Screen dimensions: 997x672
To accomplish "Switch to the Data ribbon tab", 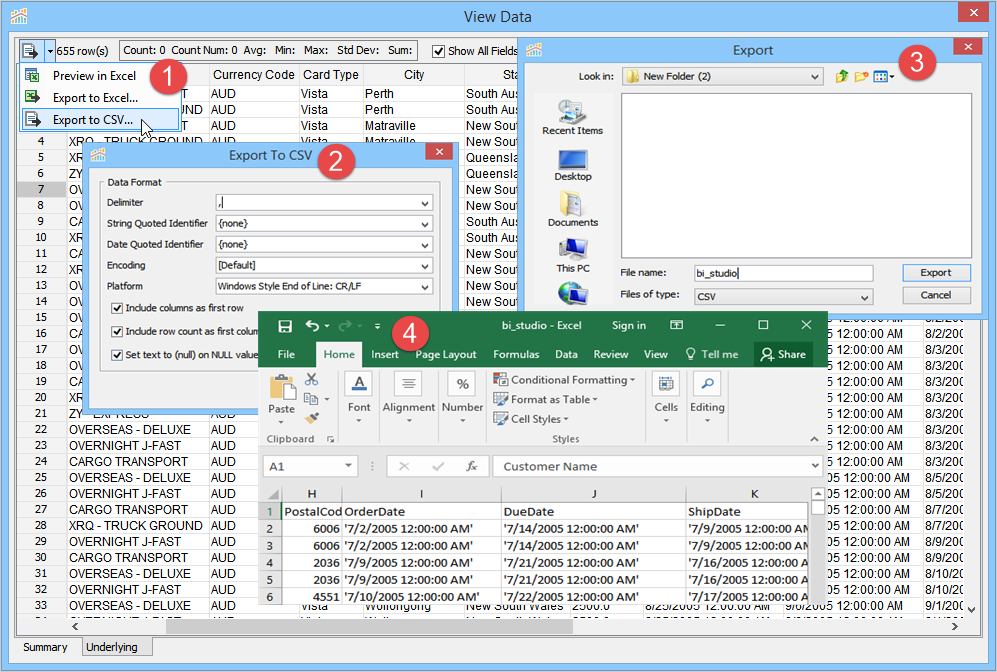I will 566,355.
